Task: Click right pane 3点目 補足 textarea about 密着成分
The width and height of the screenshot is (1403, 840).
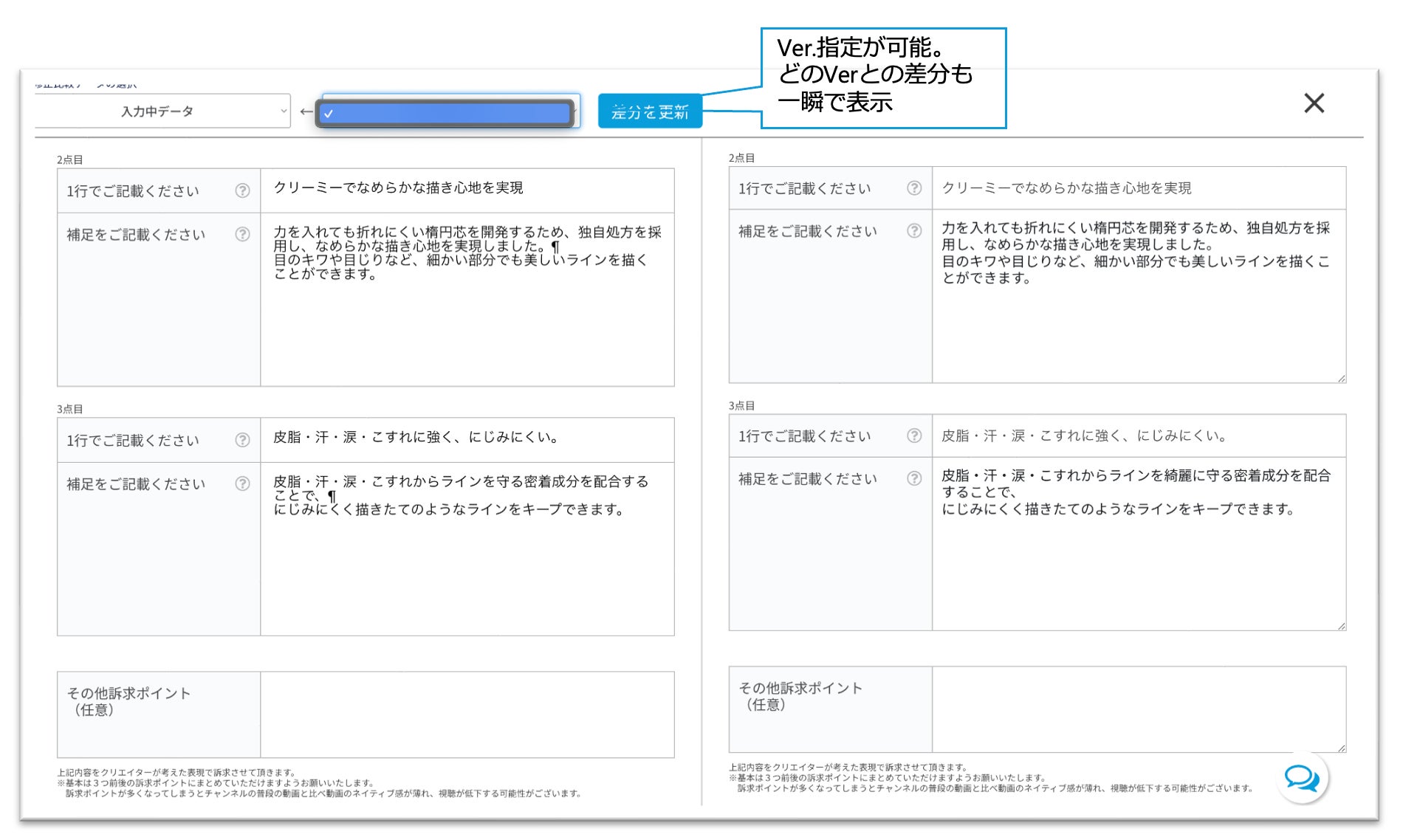Action: 1139,544
